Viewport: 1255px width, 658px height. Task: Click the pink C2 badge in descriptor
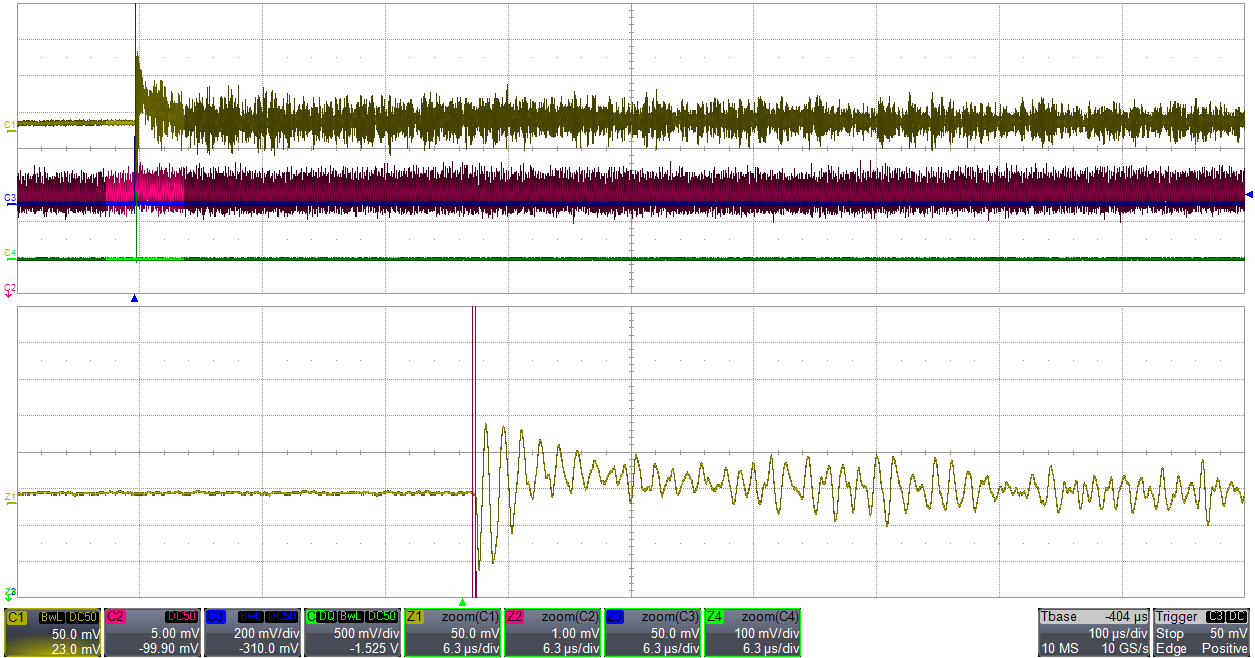115,618
